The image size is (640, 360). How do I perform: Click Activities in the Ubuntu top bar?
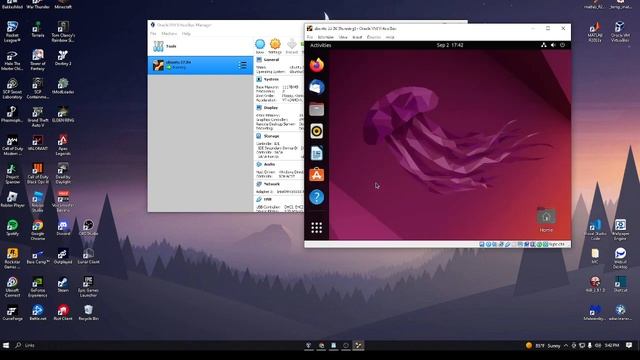tap(320, 45)
